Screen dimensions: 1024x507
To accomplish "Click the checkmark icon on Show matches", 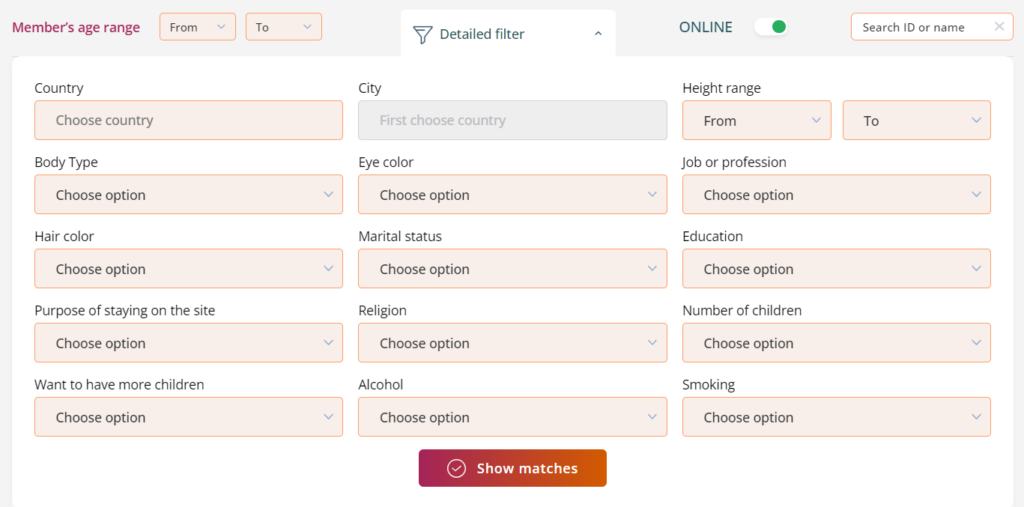I will click(x=457, y=468).
